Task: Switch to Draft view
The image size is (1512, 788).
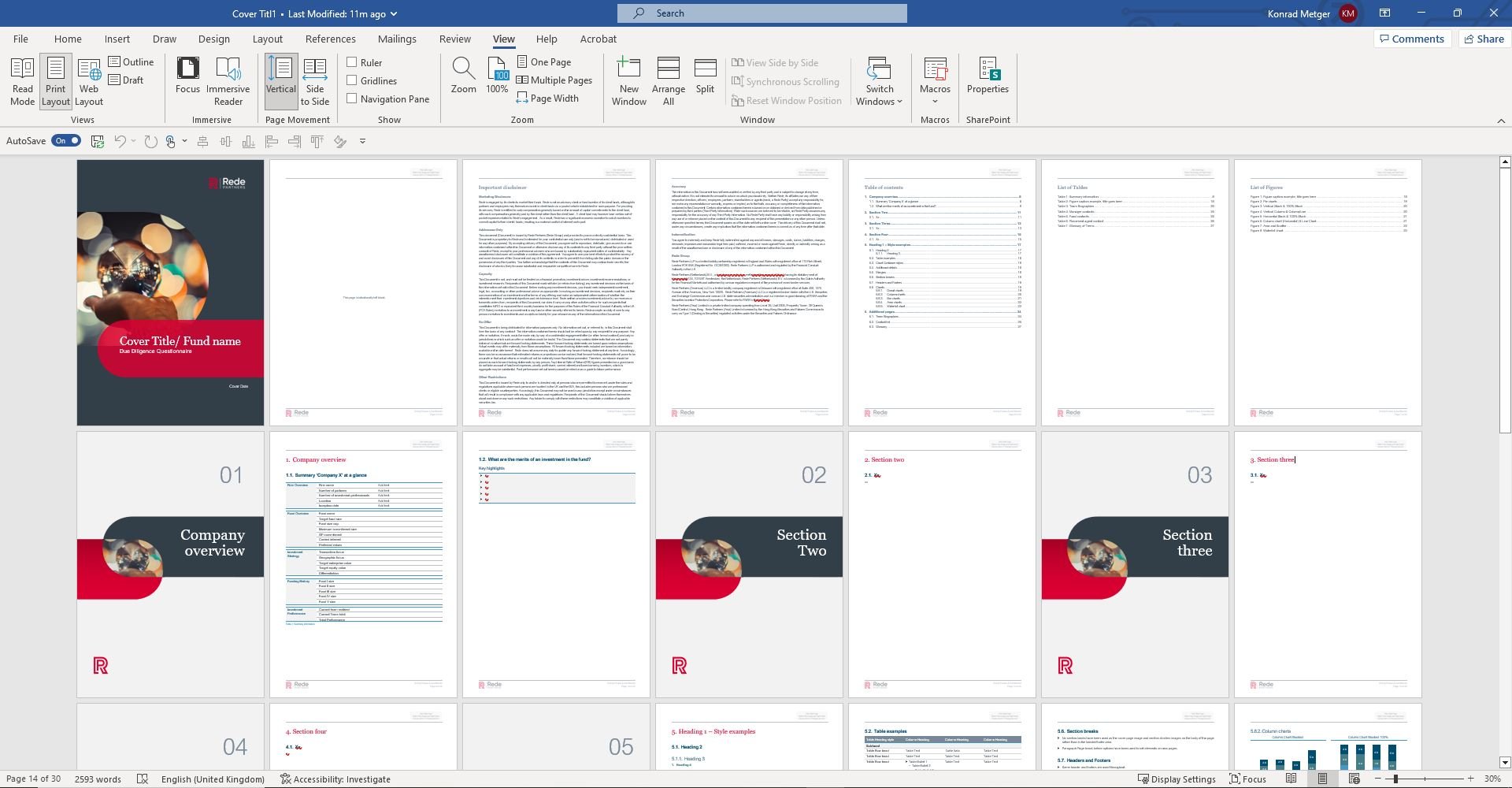Action: coord(126,80)
